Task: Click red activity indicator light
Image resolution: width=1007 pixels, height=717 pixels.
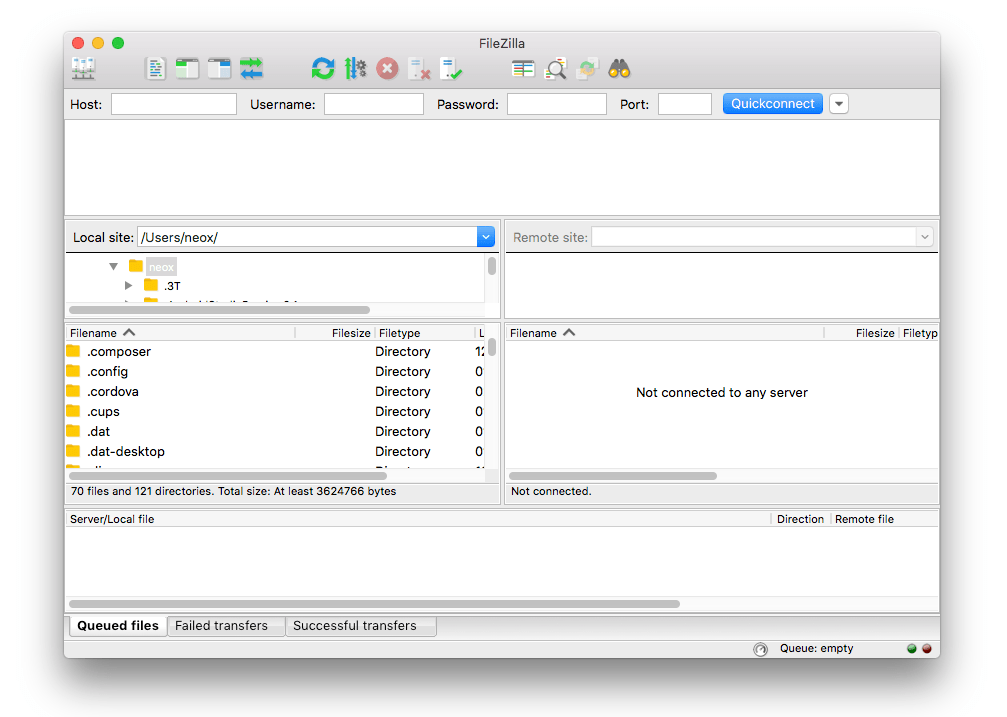Action: coord(927,648)
